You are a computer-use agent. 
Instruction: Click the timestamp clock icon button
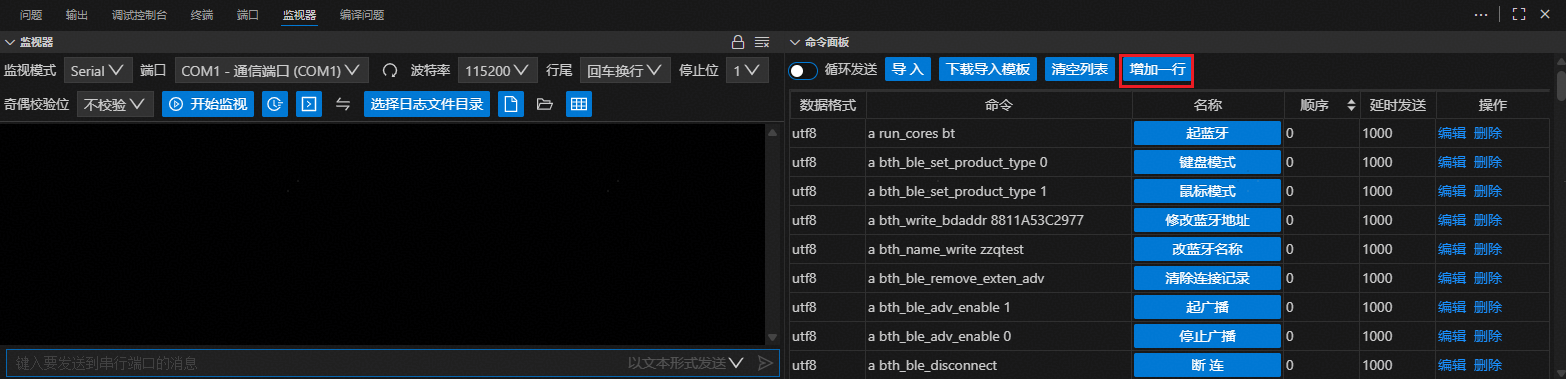tap(275, 104)
